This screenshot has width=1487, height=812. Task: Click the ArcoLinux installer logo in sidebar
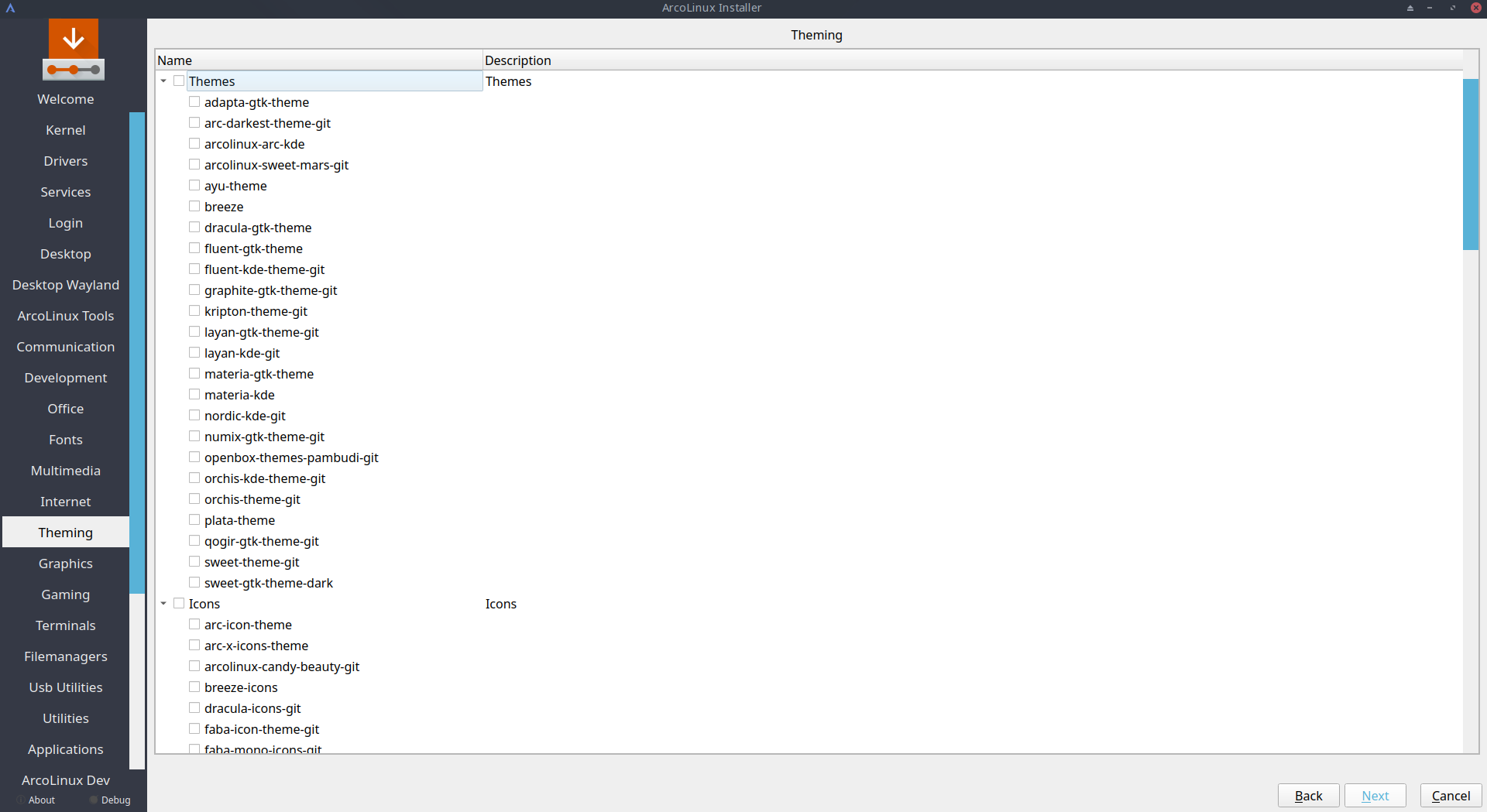tap(74, 50)
